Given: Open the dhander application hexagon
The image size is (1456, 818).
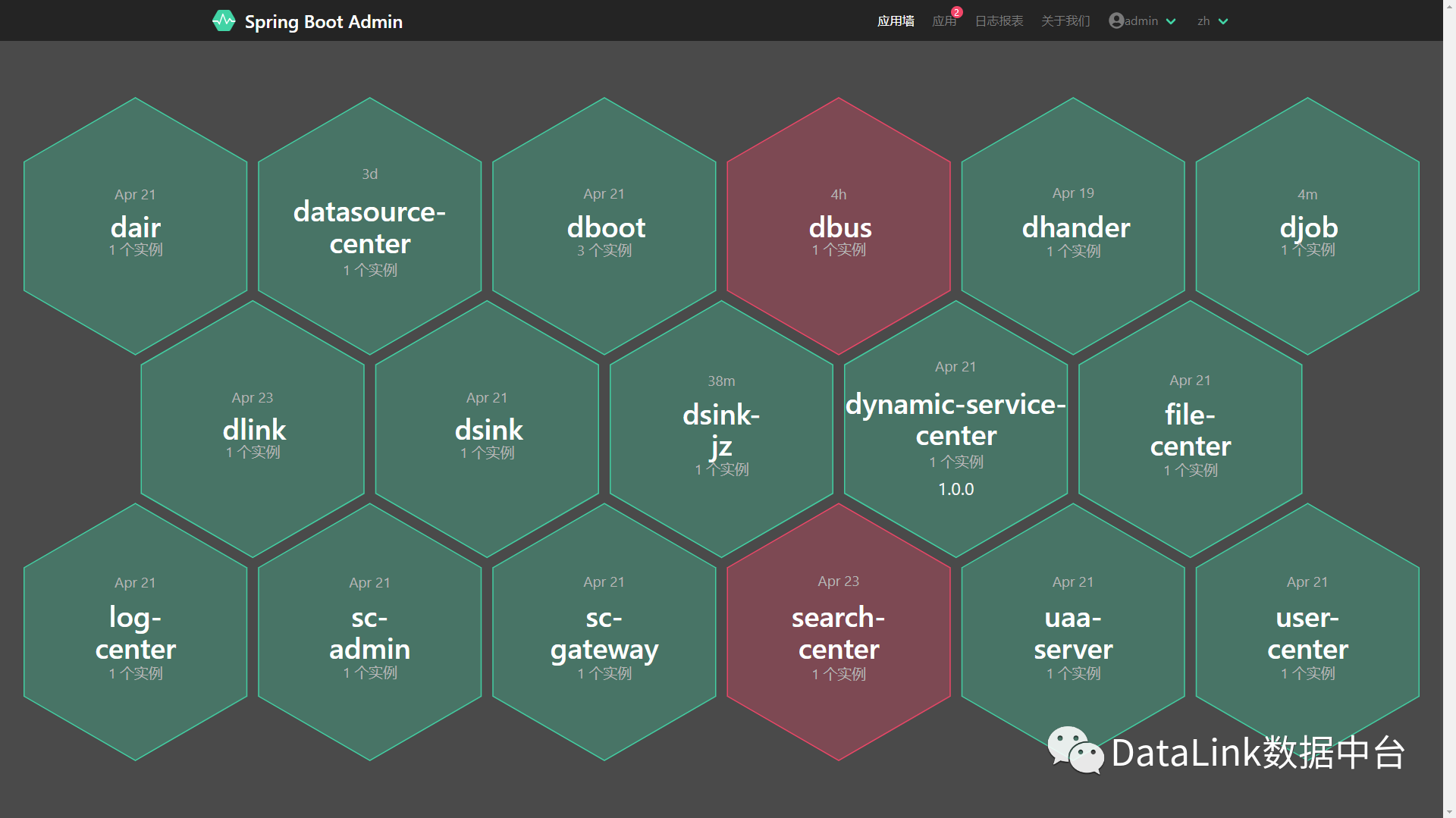Looking at the screenshot, I should click(1073, 226).
